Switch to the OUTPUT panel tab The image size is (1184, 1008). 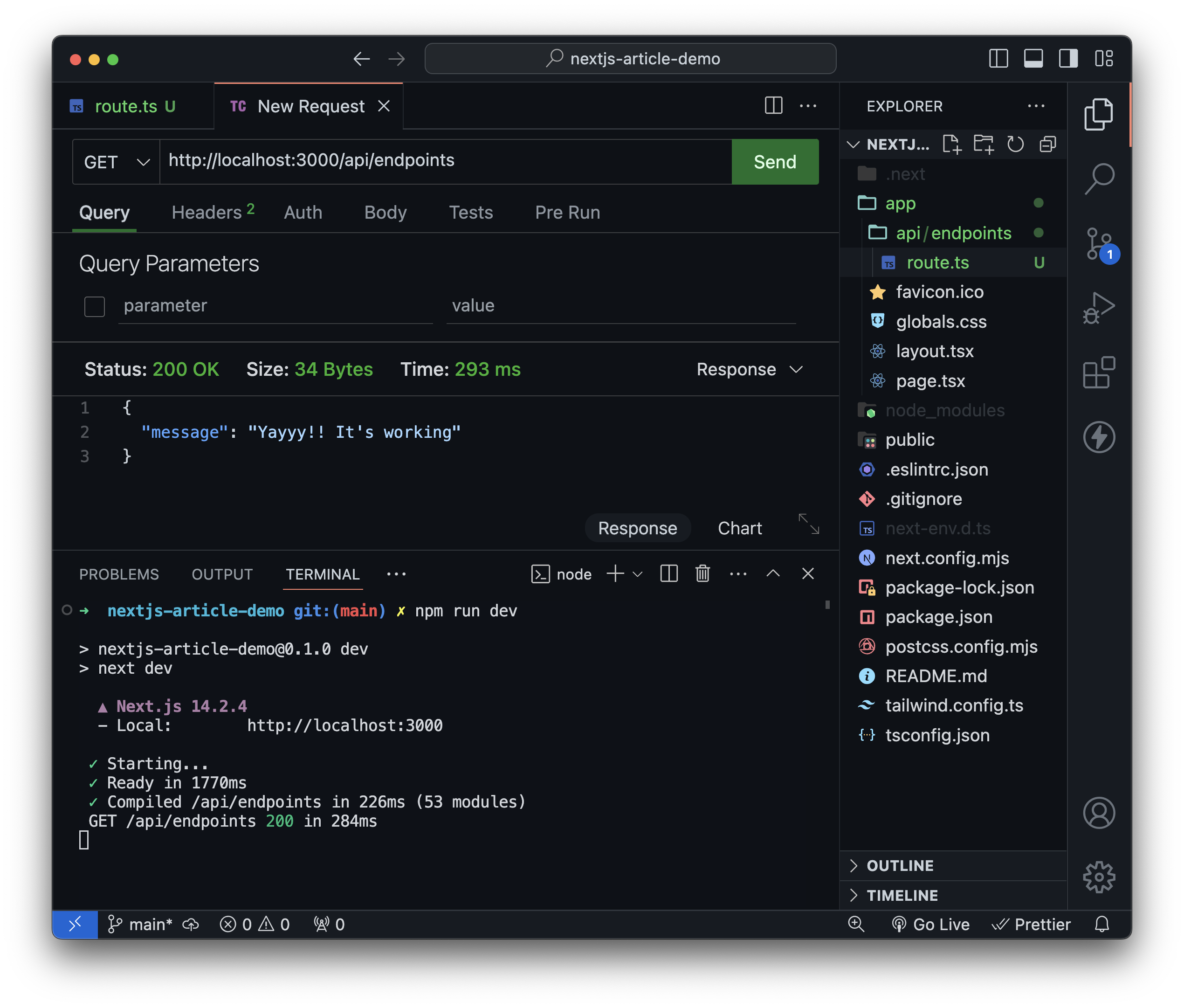click(221, 574)
